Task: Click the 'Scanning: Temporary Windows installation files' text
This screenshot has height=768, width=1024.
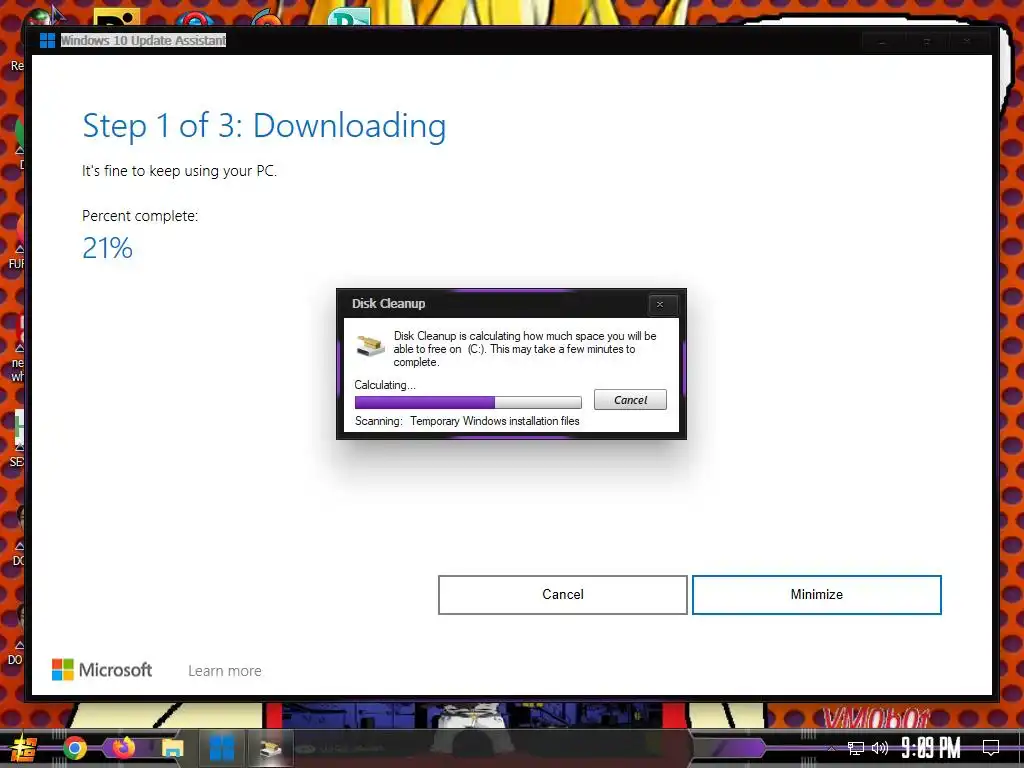Action: tap(467, 421)
